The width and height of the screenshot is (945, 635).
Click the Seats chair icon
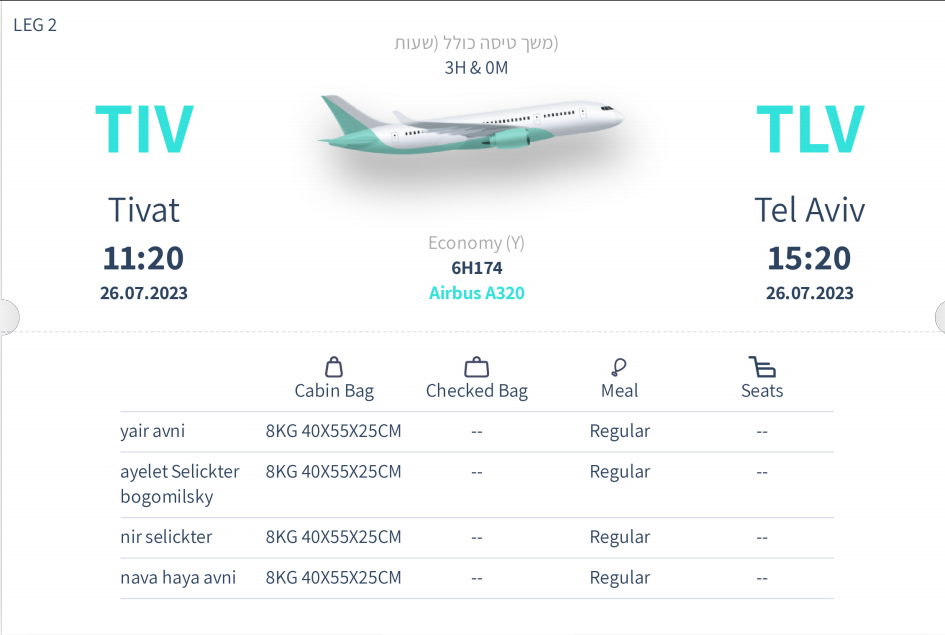[x=762, y=366]
